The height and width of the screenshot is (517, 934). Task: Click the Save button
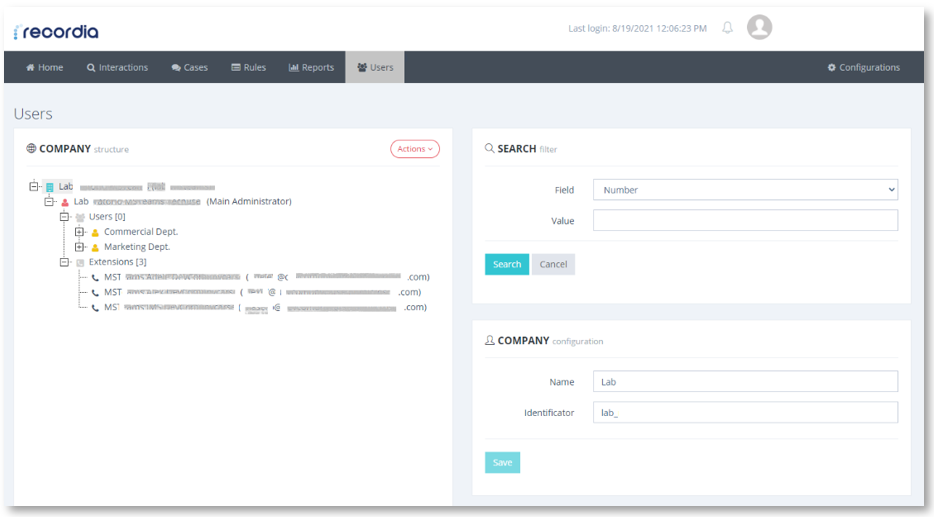[502, 463]
